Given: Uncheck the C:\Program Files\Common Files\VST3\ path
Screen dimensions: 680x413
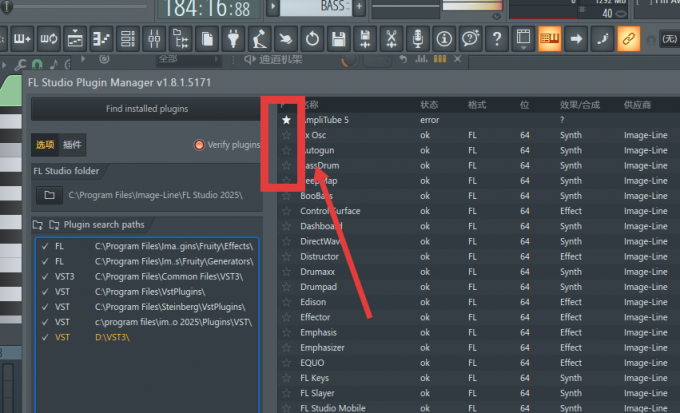Looking at the screenshot, I should point(45,276).
